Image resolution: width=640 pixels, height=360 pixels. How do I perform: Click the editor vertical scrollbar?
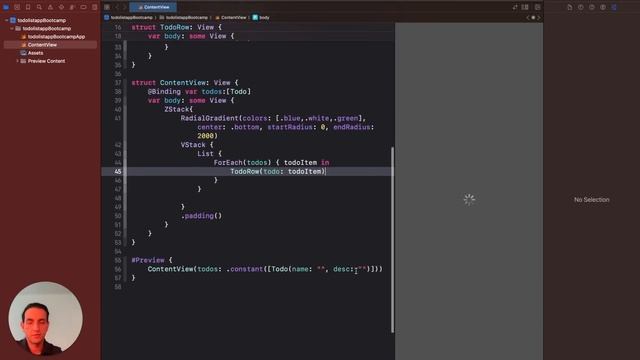click(x=393, y=240)
